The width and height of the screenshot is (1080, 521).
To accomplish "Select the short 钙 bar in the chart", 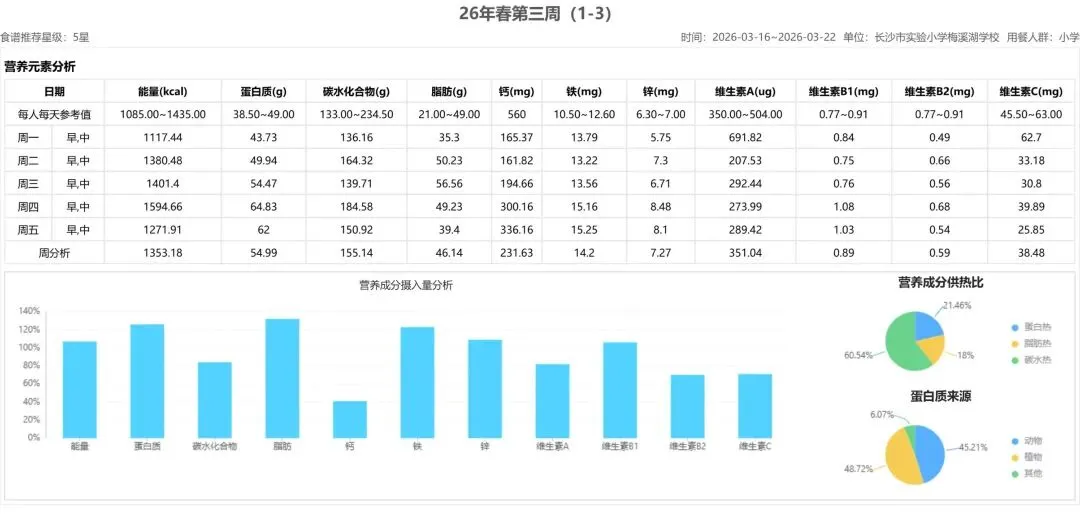I will pyautogui.click(x=350, y=419).
